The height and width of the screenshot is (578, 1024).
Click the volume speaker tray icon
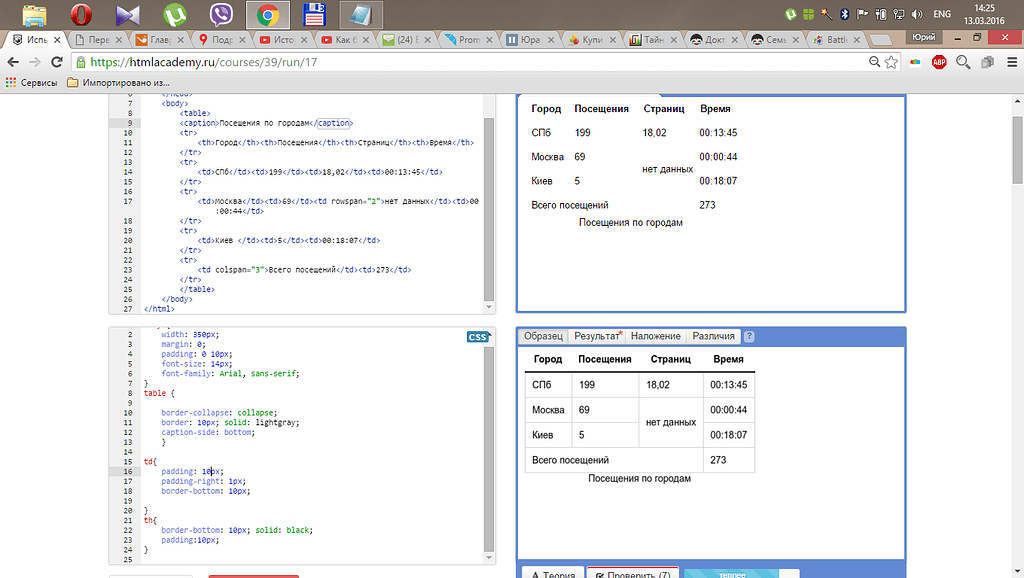click(x=917, y=14)
